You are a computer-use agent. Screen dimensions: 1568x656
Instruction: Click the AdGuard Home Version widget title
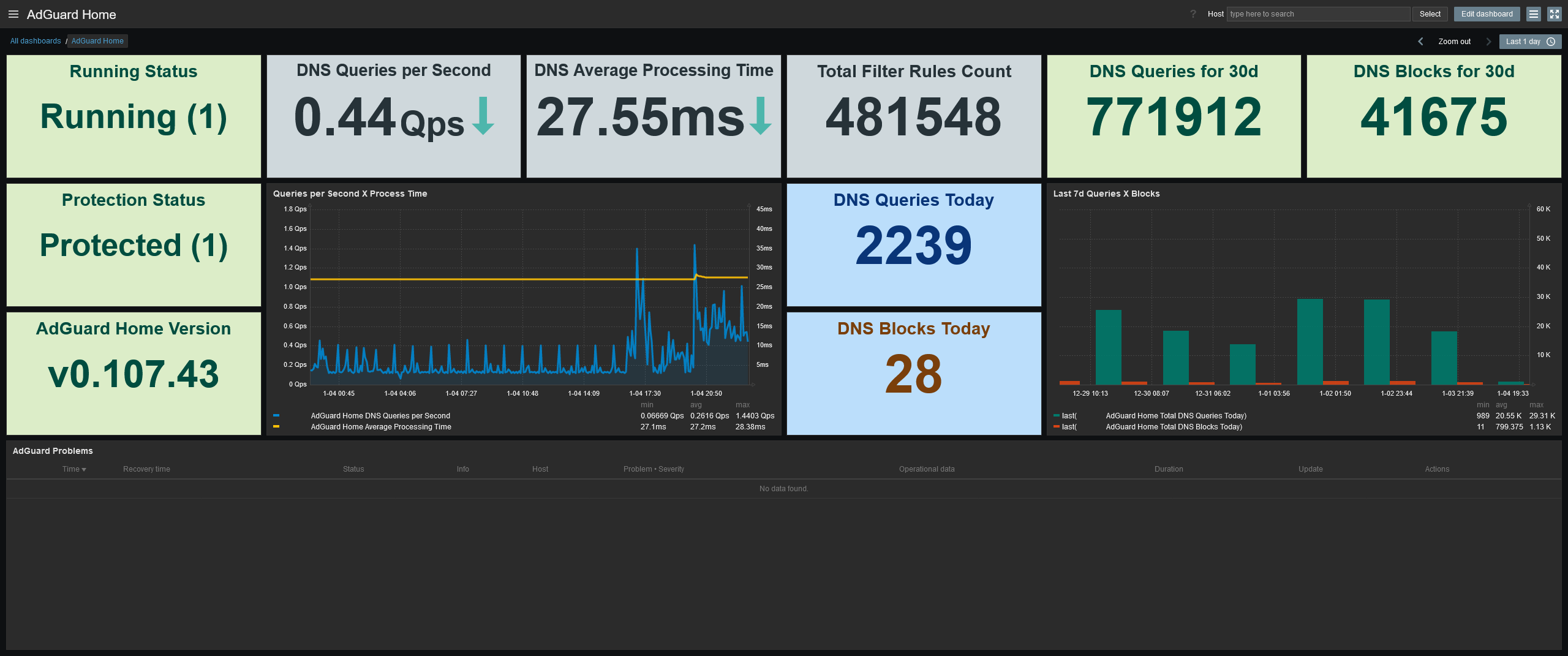(134, 328)
